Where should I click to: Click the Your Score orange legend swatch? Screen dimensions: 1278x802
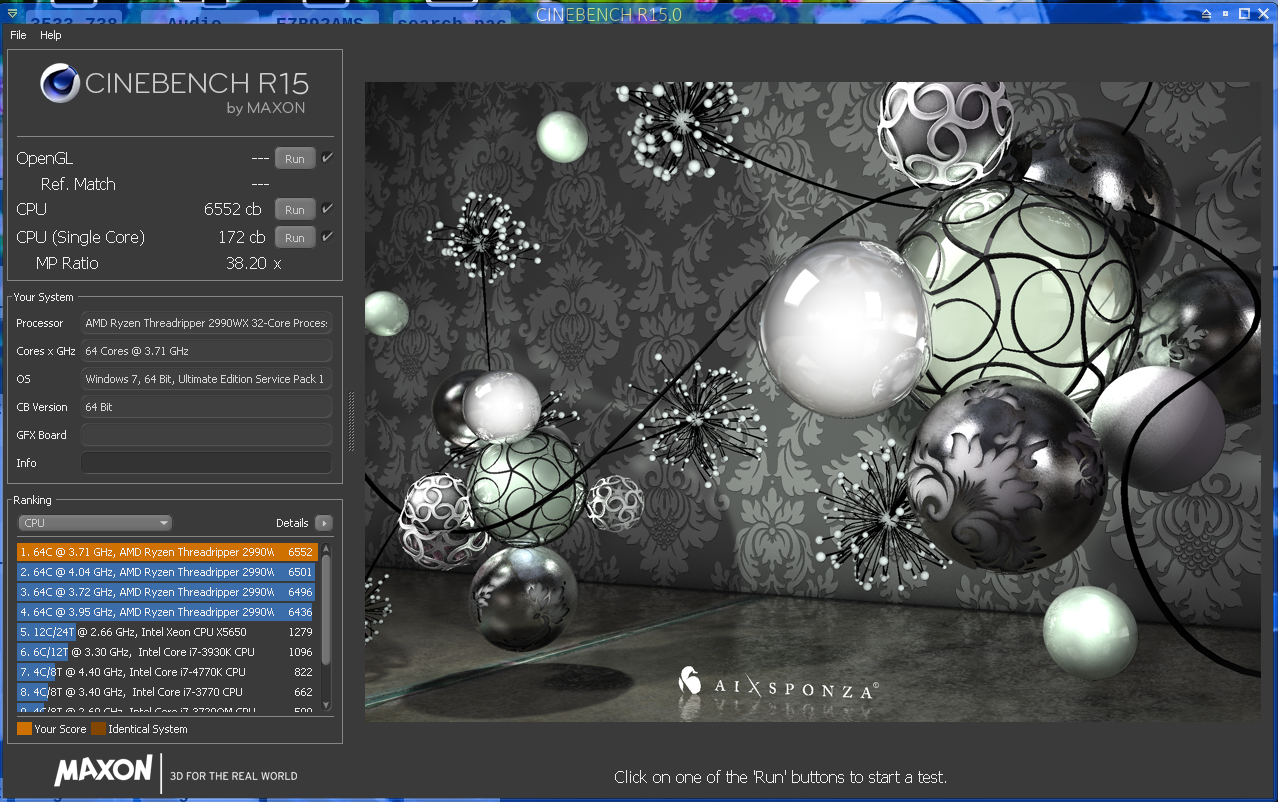(x=24, y=729)
